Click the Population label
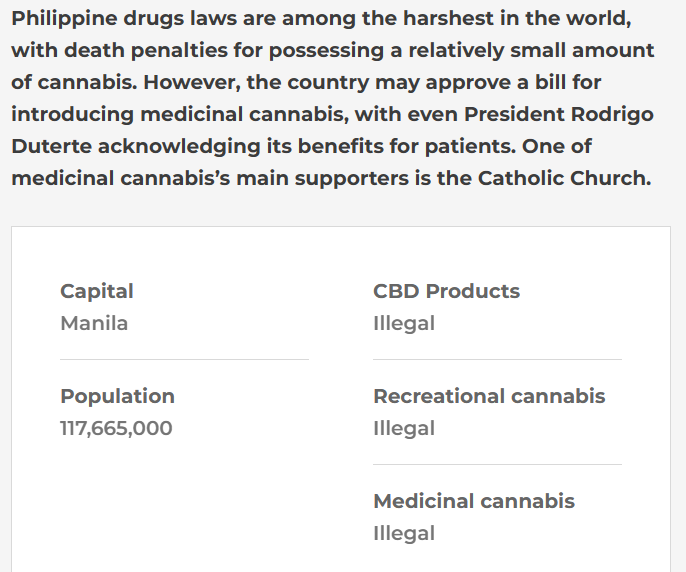Screen dimensions: 686x572 click(x=117, y=397)
